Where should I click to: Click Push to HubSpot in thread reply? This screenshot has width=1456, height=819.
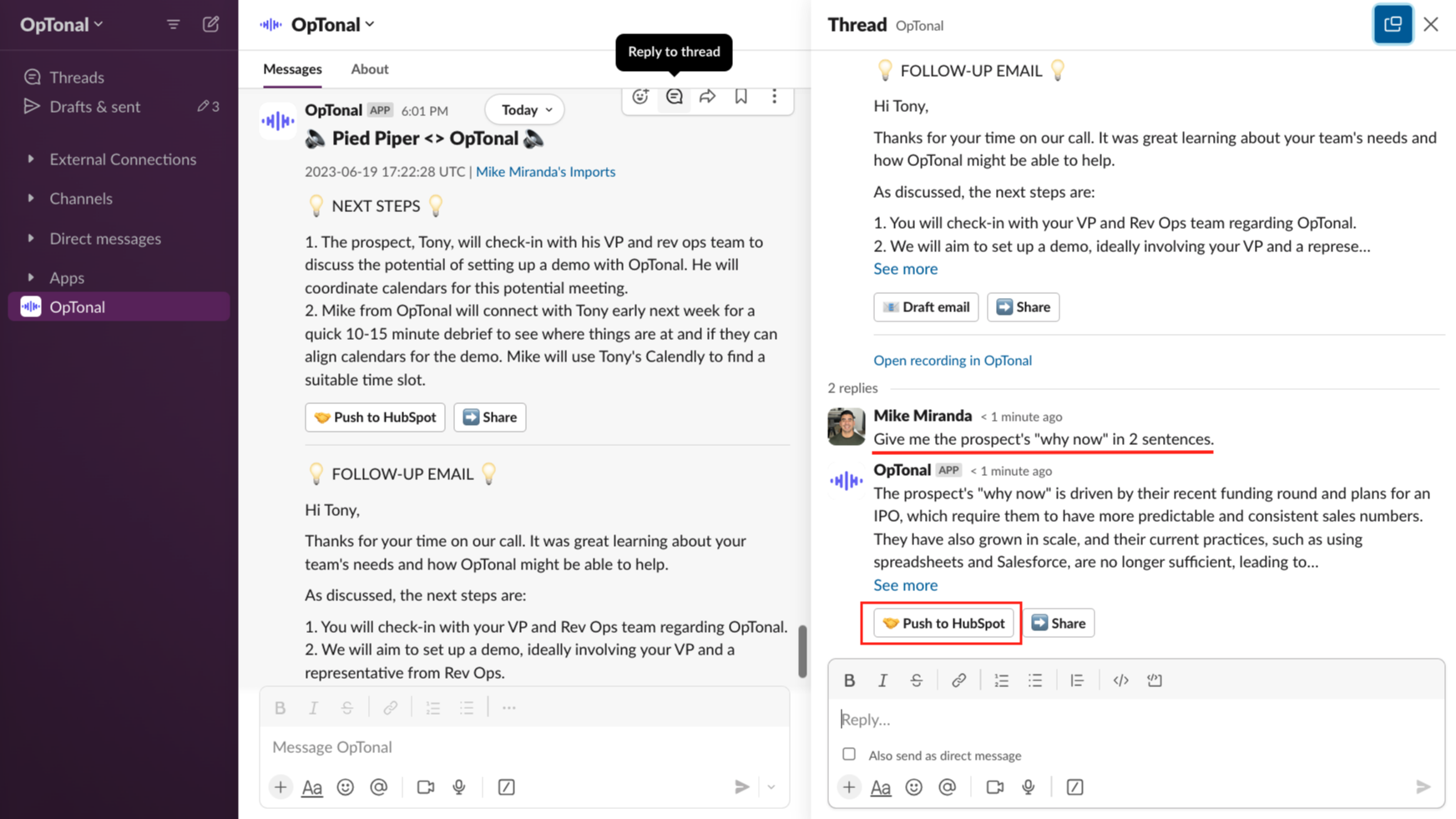pos(943,623)
